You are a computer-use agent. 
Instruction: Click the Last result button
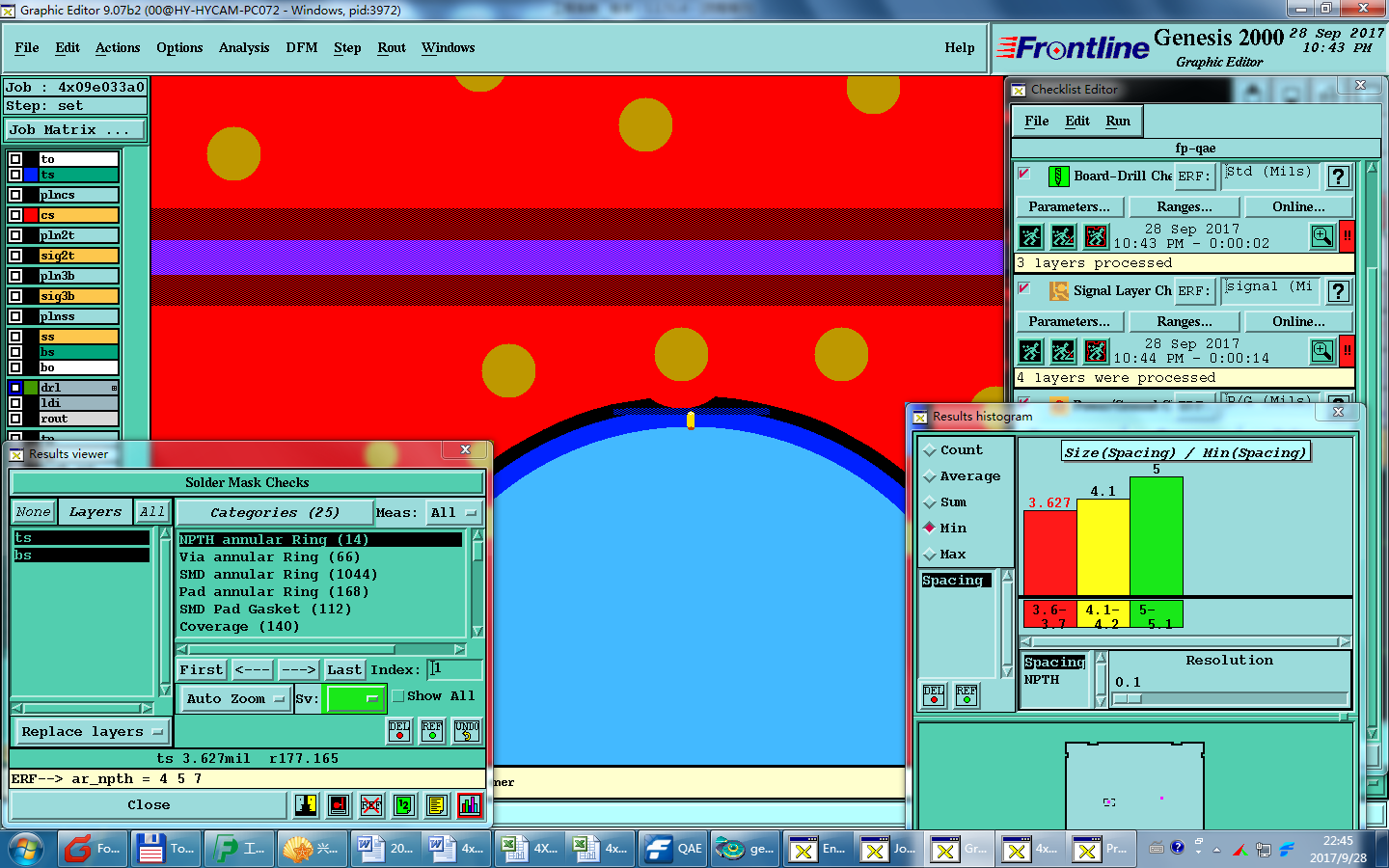click(344, 669)
